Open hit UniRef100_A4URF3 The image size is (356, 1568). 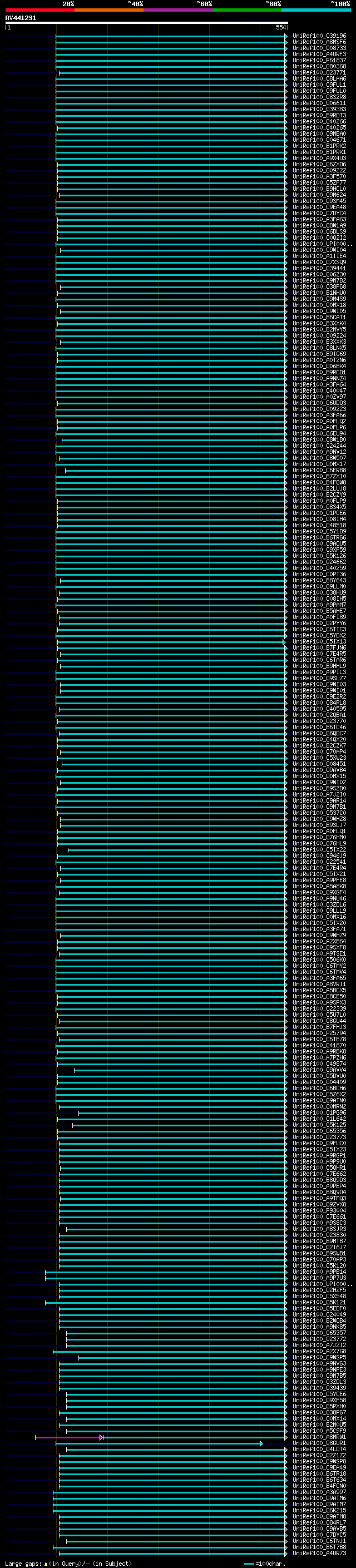coord(319,54)
